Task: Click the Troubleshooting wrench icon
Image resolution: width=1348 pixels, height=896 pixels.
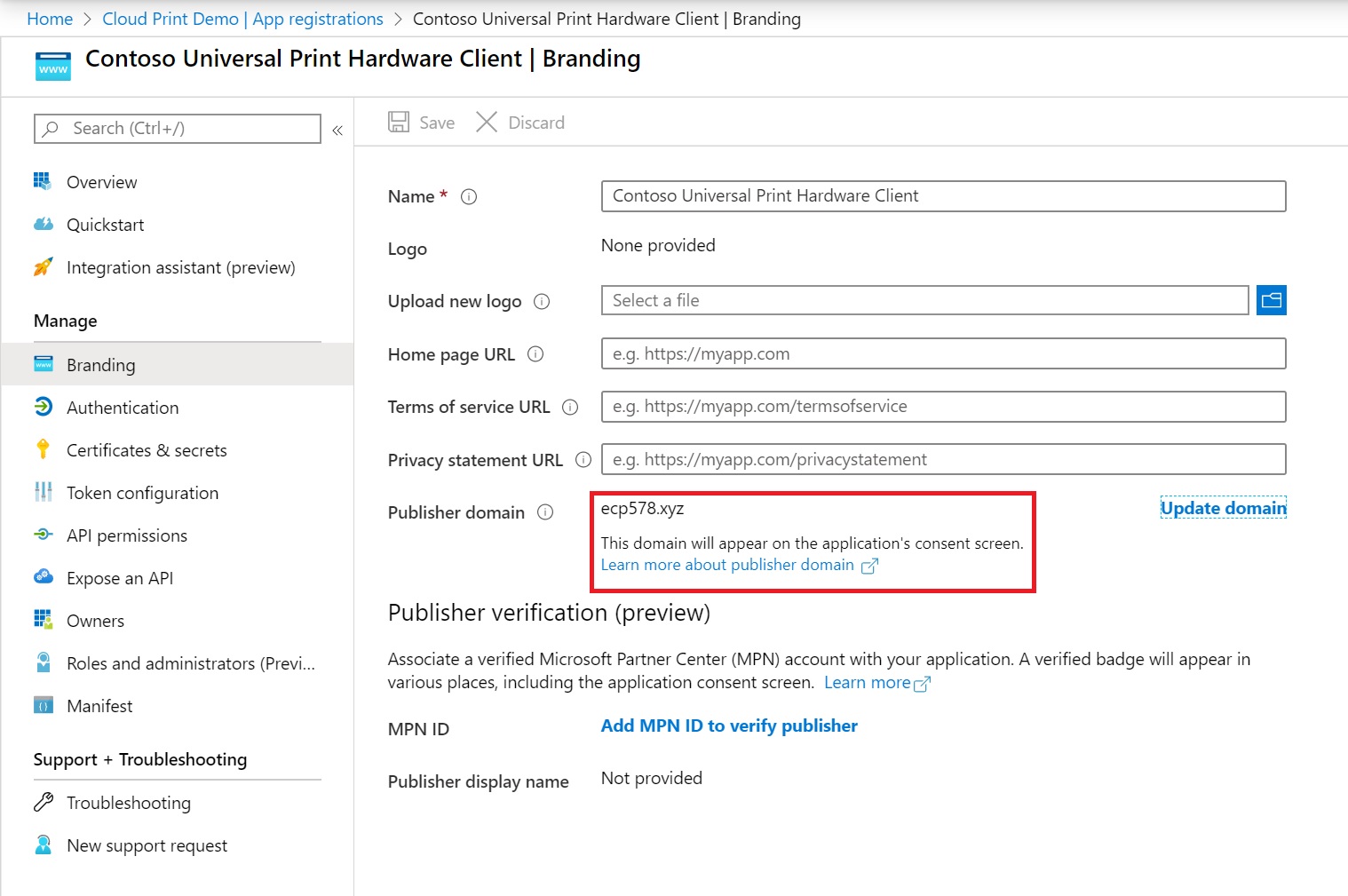Action: click(43, 802)
